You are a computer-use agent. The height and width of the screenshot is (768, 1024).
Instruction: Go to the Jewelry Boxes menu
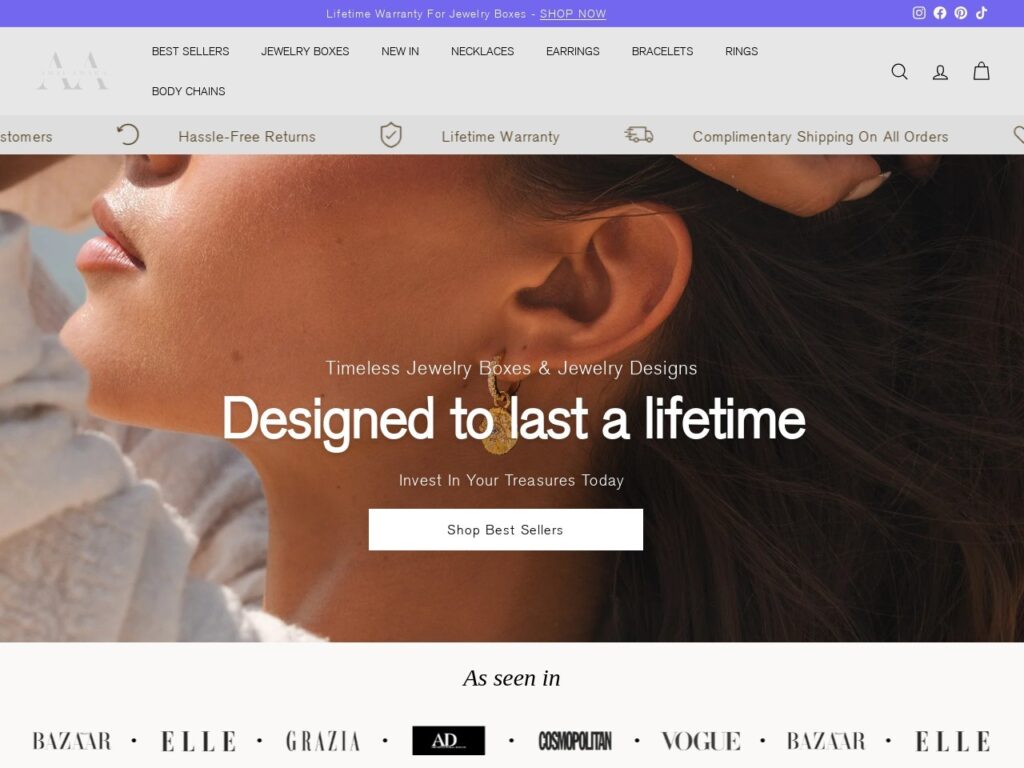point(305,51)
